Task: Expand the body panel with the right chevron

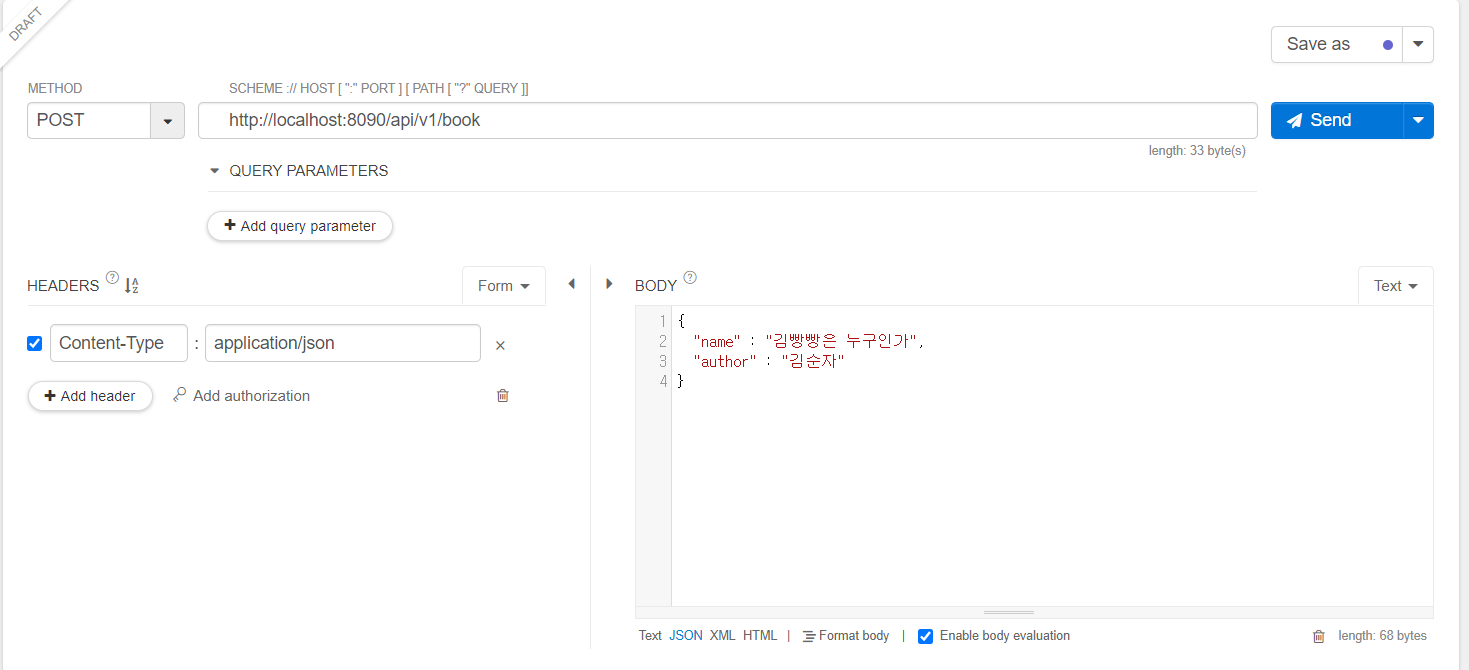Action: (609, 283)
